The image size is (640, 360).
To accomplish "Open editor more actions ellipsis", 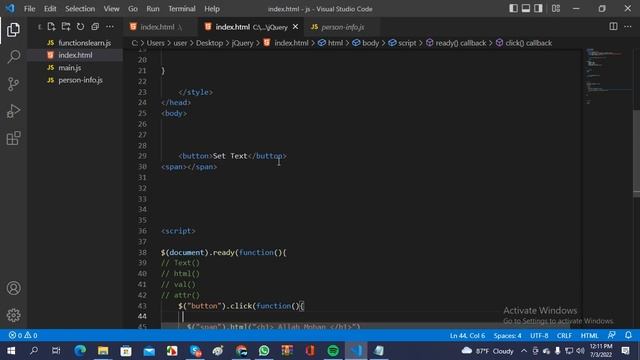I will pyautogui.click(x=628, y=27).
